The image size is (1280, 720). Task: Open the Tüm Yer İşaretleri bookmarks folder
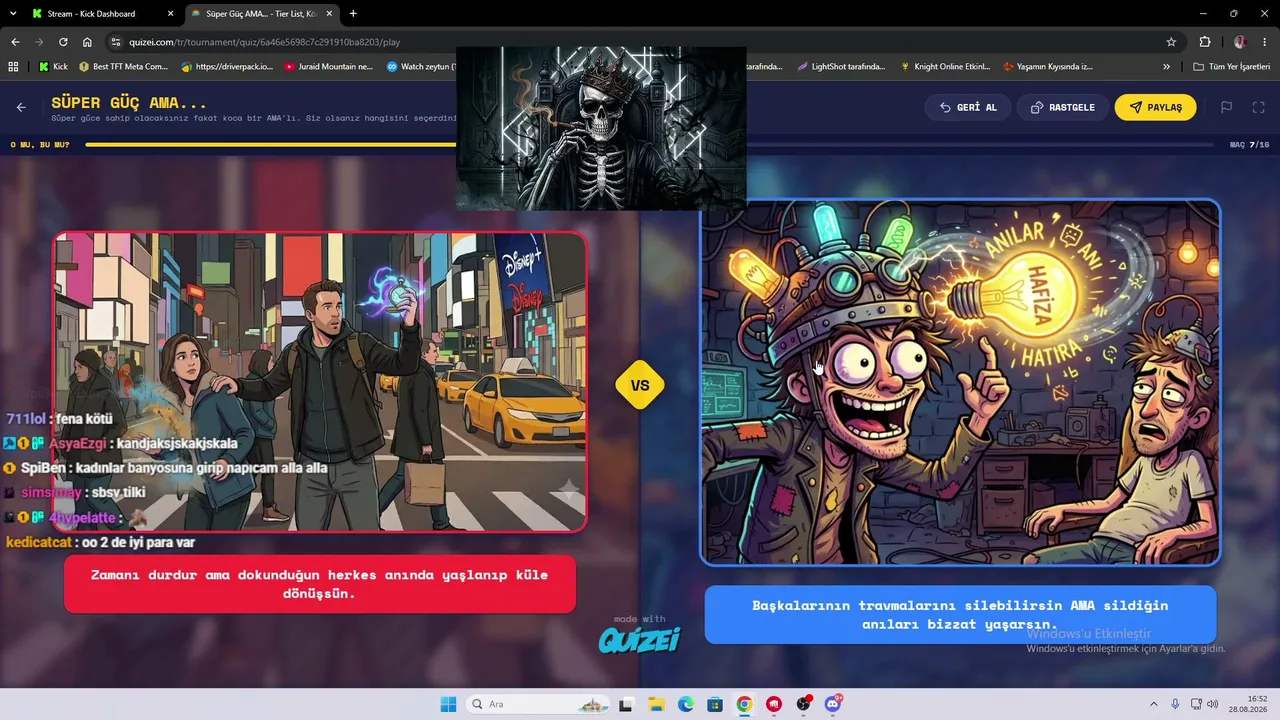coord(1232,67)
